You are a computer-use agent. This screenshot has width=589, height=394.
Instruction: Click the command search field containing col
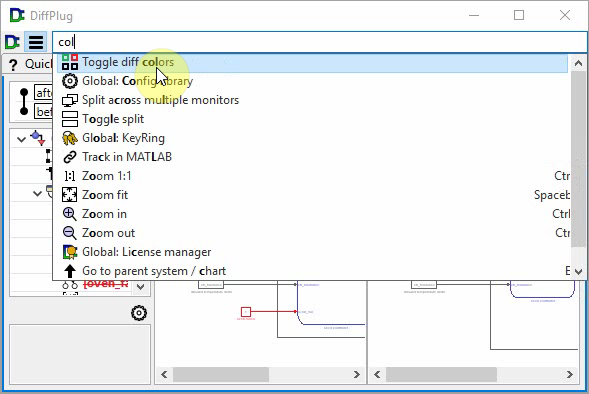(x=319, y=42)
